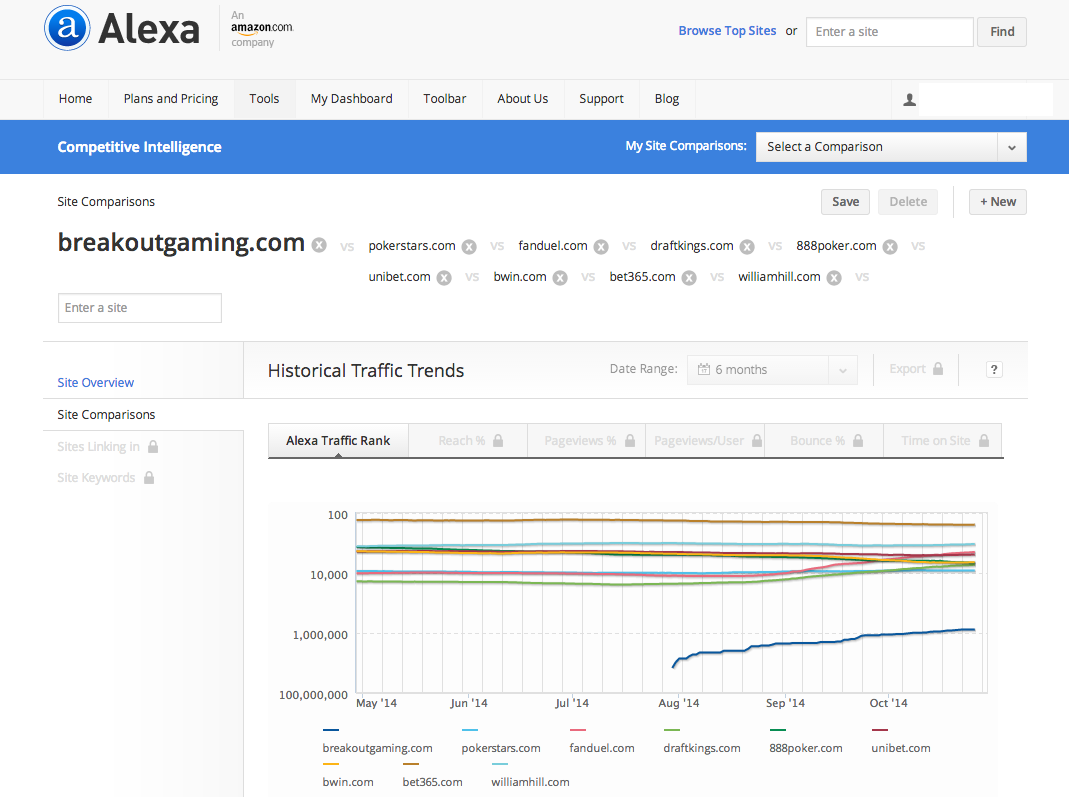Select the Alexa Traffic Rank tab

pyautogui.click(x=338, y=440)
